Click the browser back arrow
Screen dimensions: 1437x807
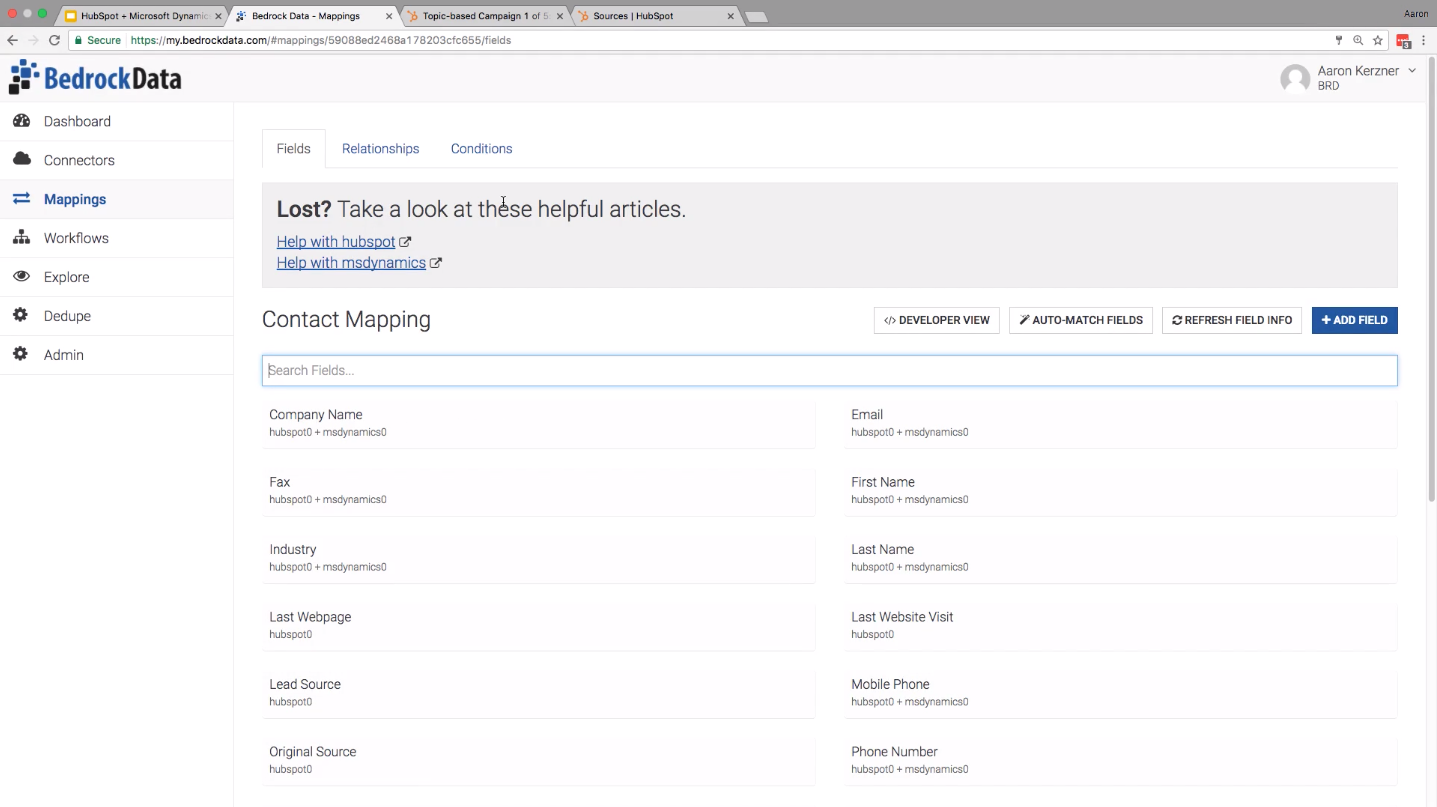pyautogui.click(x=12, y=41)
